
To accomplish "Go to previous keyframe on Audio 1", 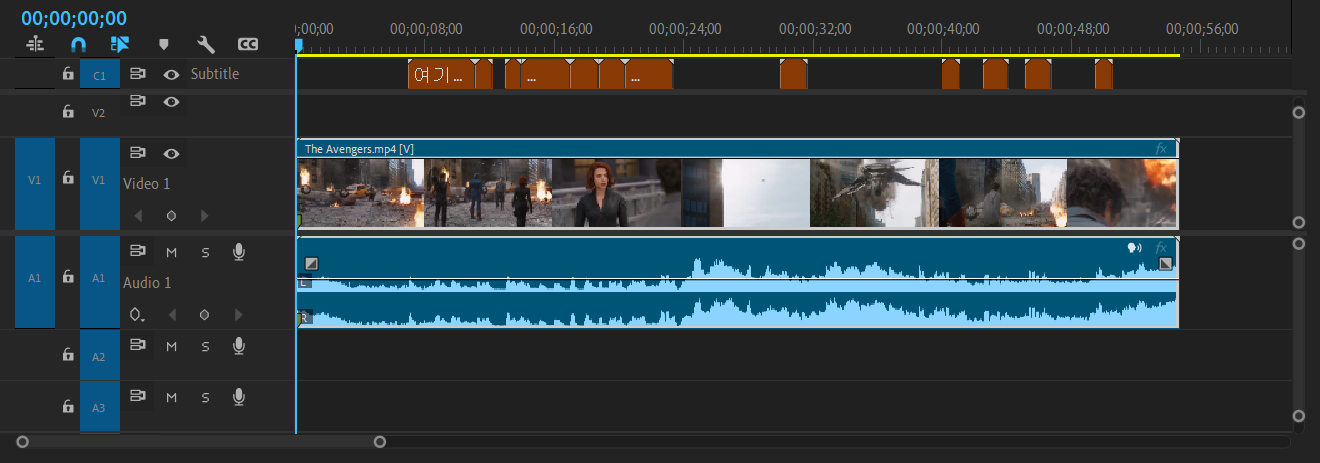I will click(x=171, y=315).
